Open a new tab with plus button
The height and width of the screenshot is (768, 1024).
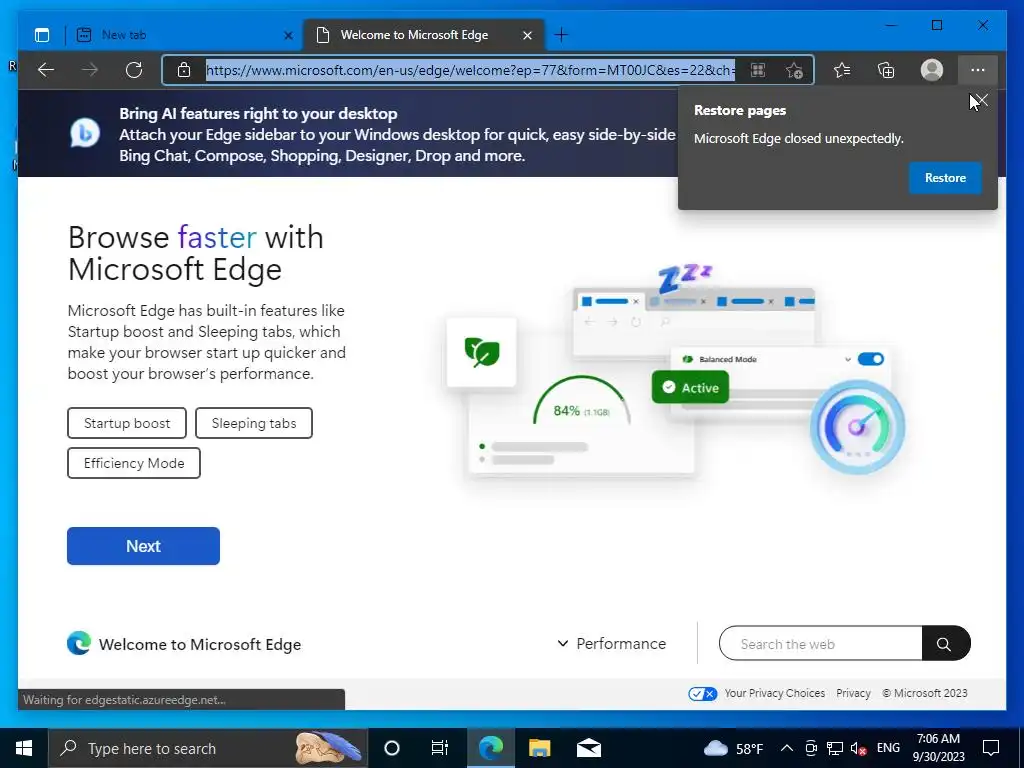point(561,35)
